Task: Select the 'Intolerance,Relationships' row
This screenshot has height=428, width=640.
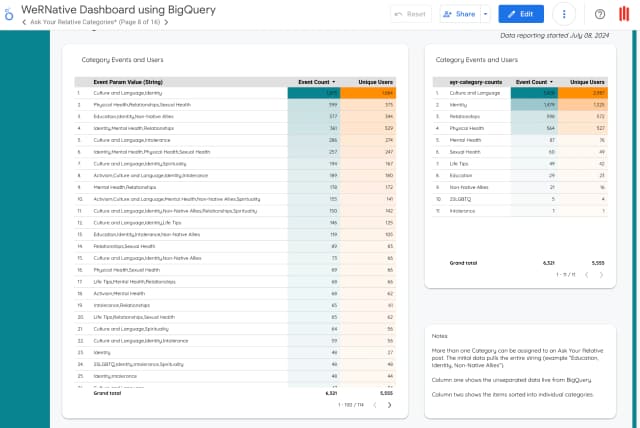Action: click(x=235, y=306)
